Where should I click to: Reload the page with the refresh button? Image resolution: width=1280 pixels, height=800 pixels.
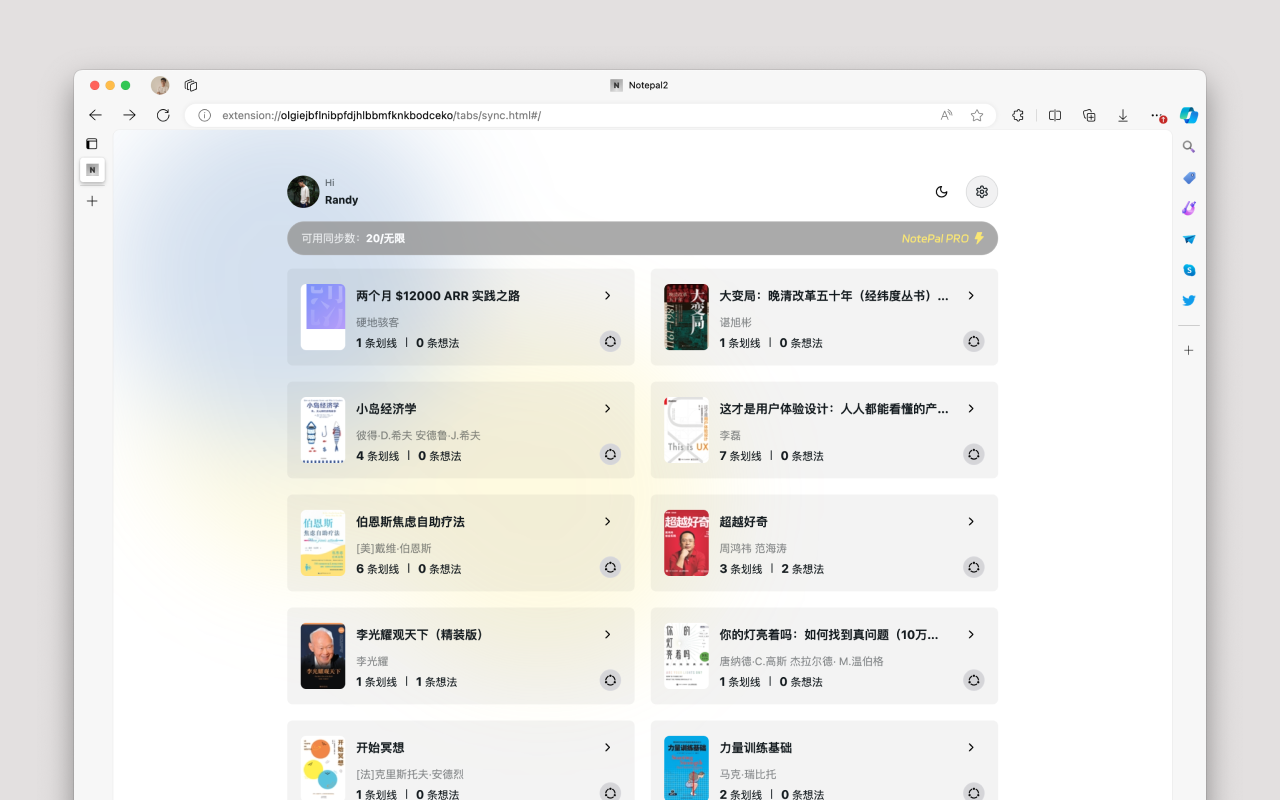[163, 115]
